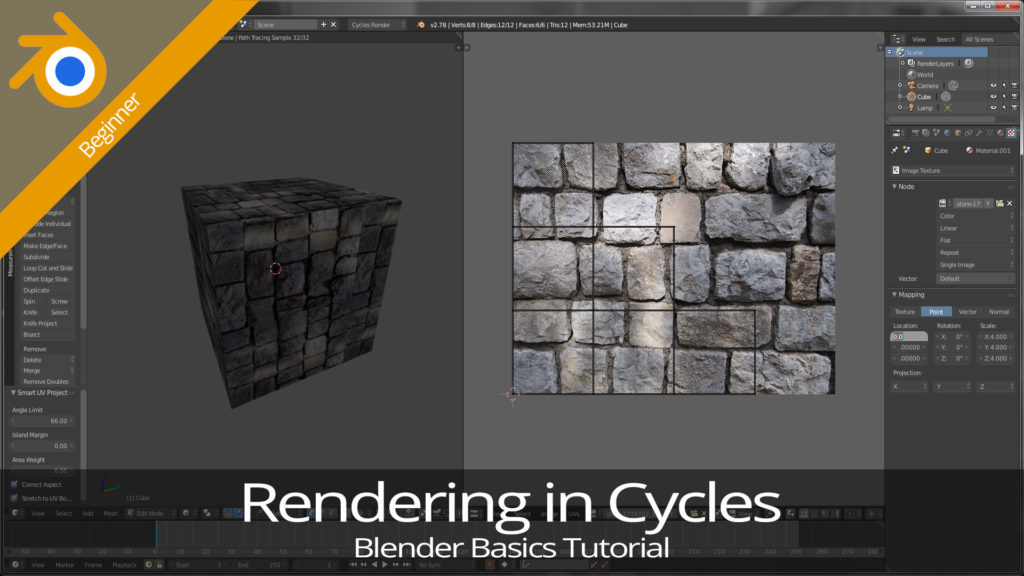This screenshot has height=576, width=1024.
Task: Click the Cube mesh icon in the outliner
Action: coord(911,97)
